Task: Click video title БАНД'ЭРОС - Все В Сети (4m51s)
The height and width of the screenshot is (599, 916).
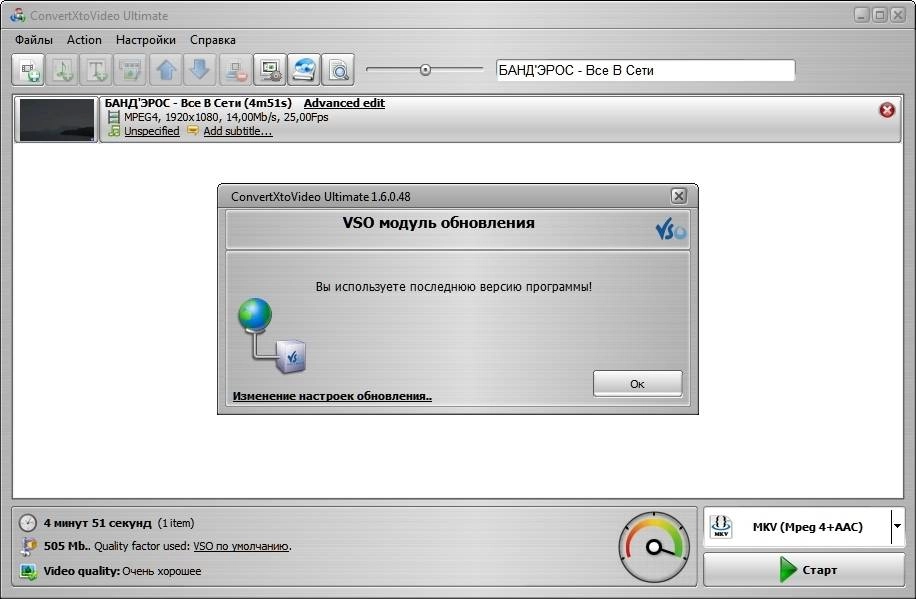Action: click(198, 103)
